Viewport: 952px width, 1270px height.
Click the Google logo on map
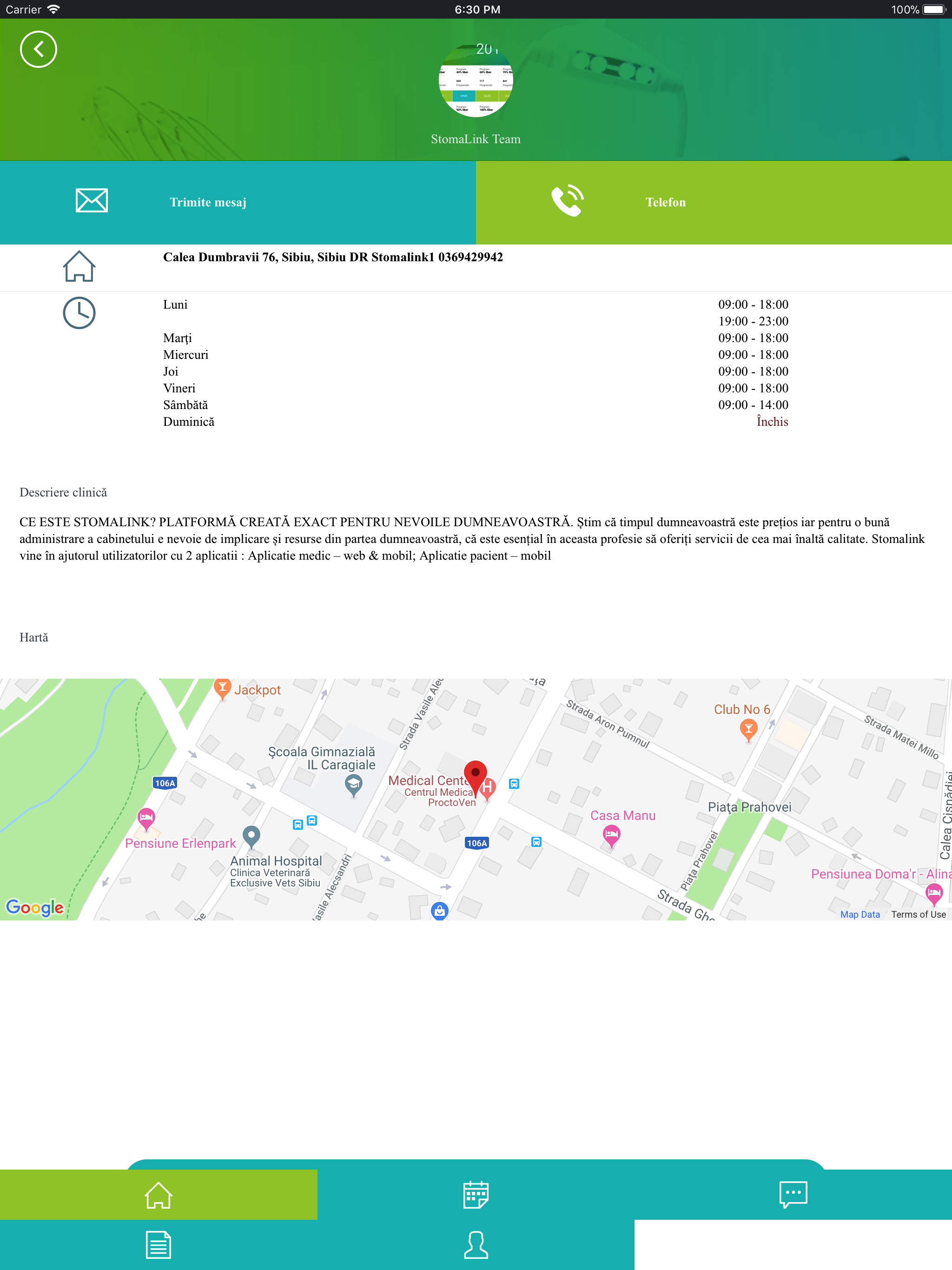click(x=34, y=907)
